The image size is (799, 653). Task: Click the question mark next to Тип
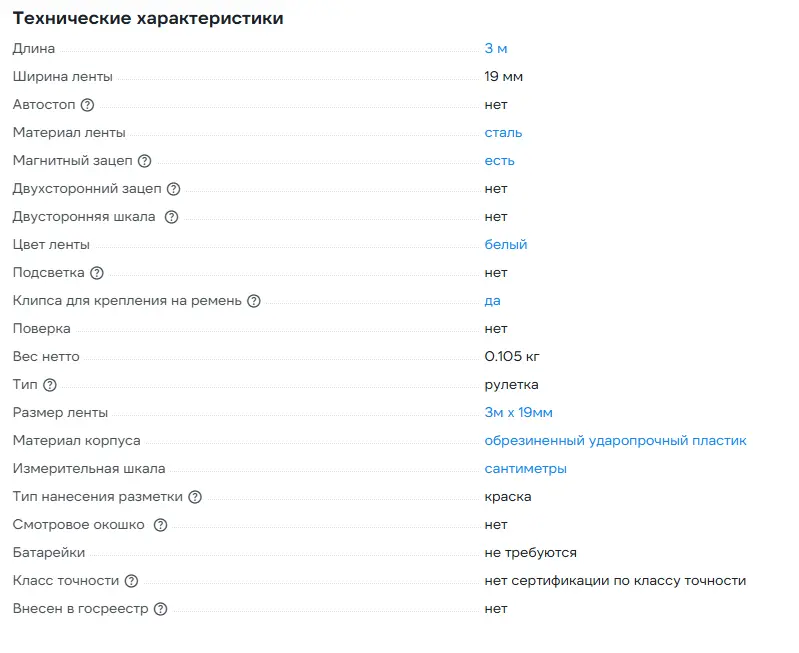point(50,385)
